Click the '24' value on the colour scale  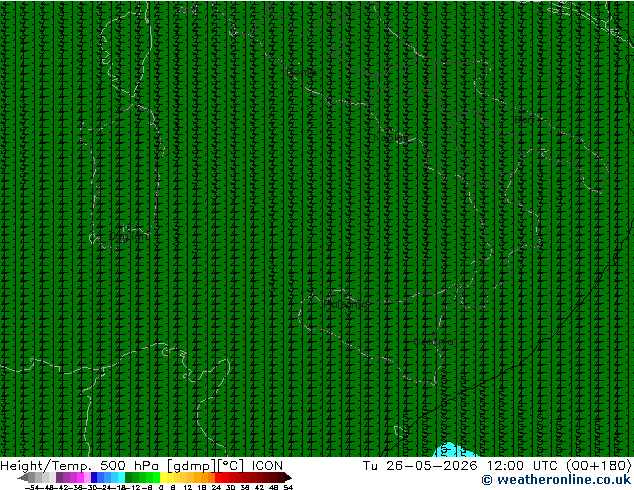(216, 488)
